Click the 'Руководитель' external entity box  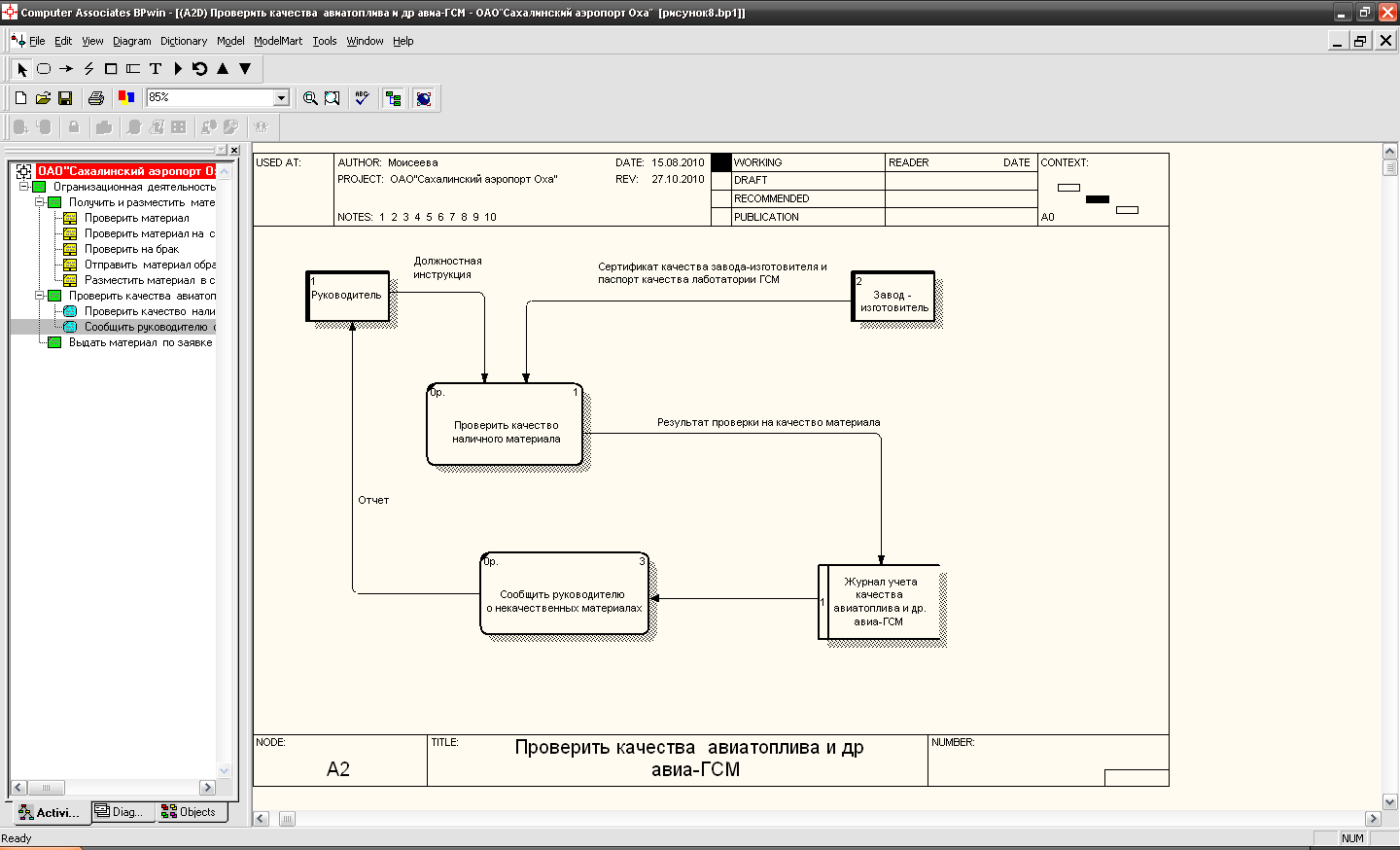pyautogui.click(x=348, y=297)
